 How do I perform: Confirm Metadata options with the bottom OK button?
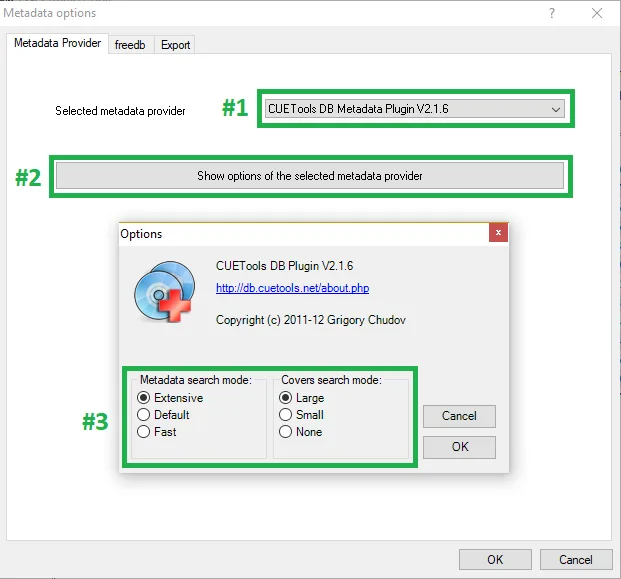point(495,560)
